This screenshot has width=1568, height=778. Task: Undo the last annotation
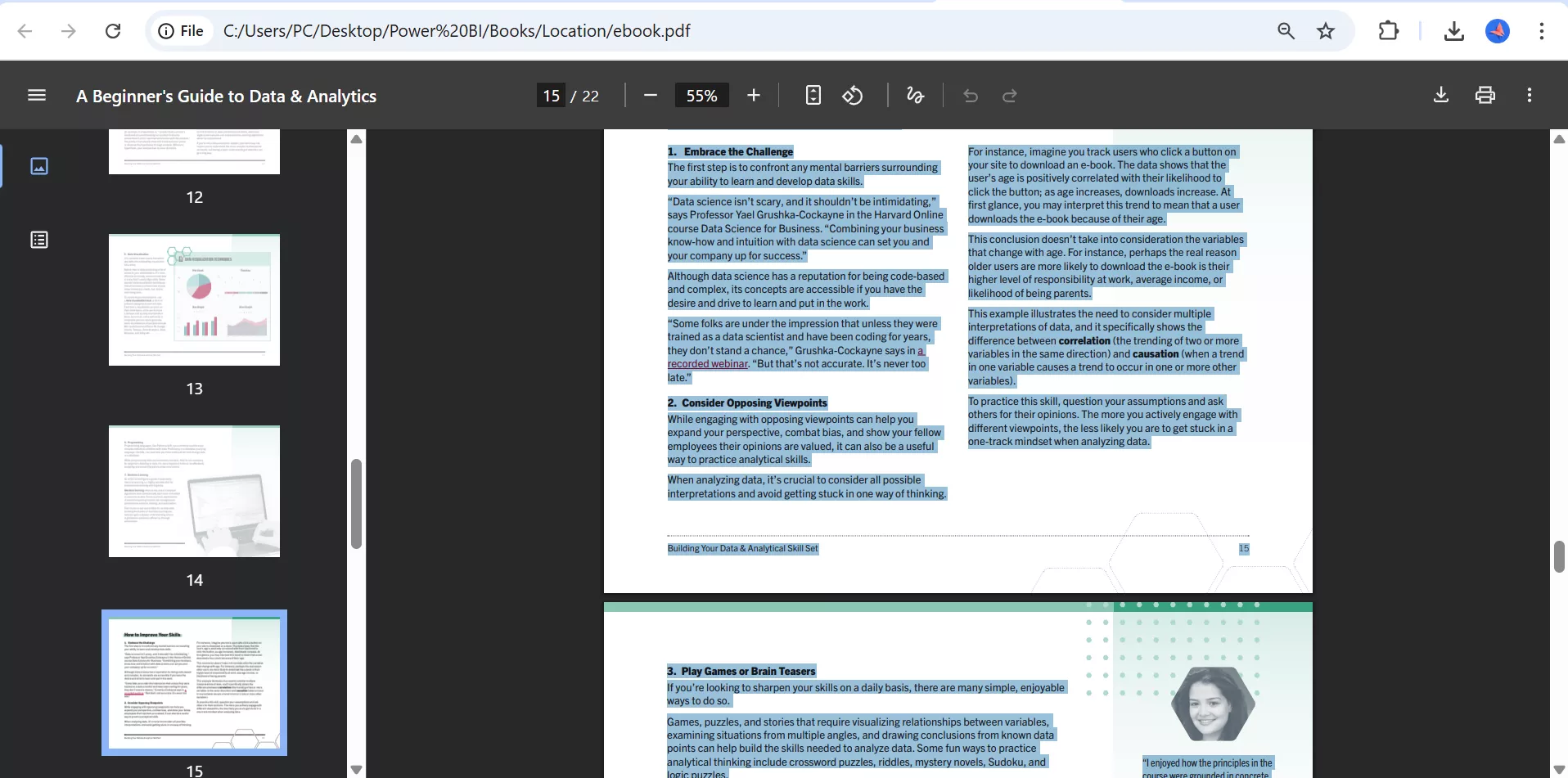pyautogui.click(x=971, y=96)
